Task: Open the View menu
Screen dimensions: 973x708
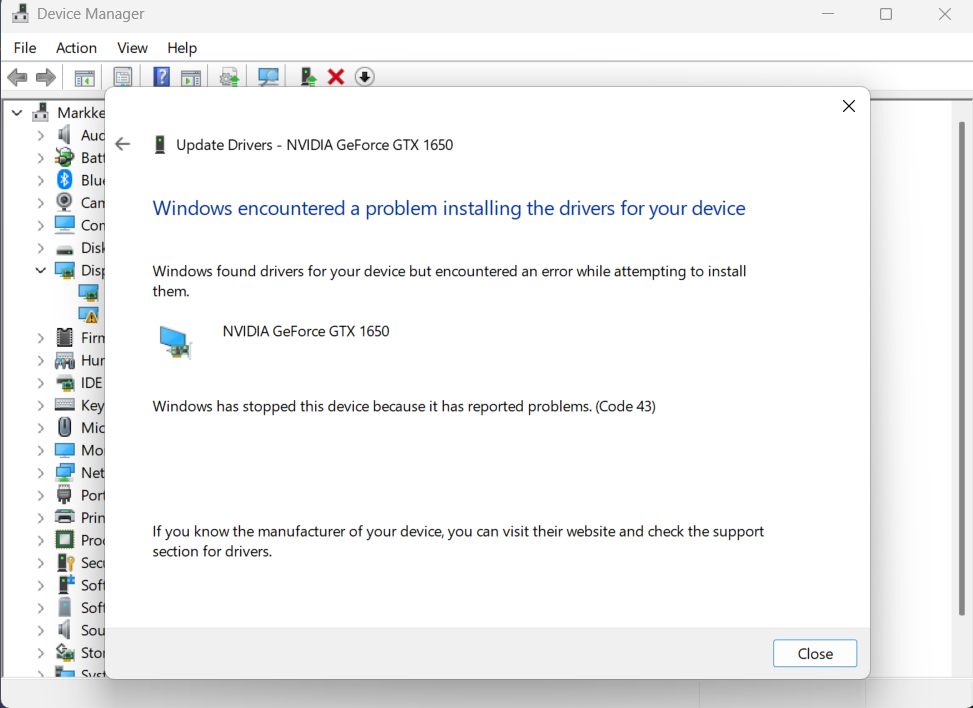Action: [x=132, y=48]
